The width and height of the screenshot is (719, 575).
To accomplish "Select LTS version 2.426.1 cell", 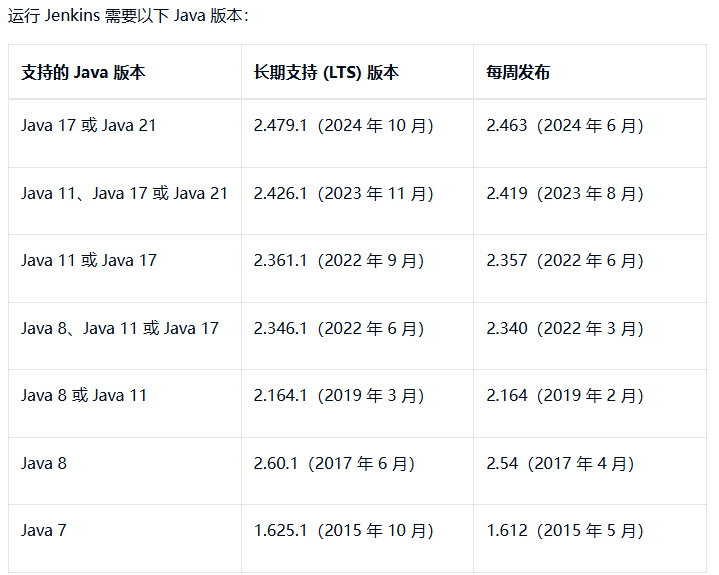I will [x=344, y=193].
